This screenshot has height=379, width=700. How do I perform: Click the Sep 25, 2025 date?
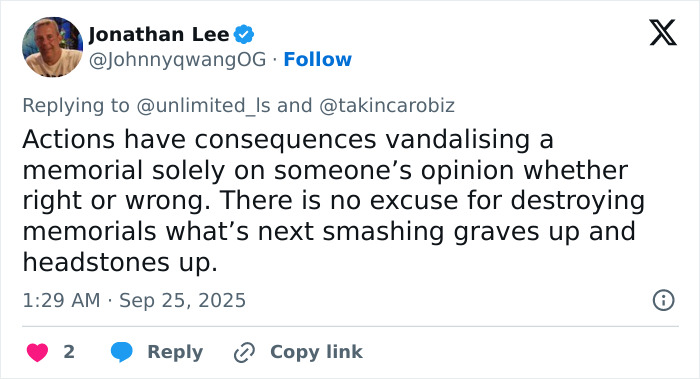tap(182, 300)
